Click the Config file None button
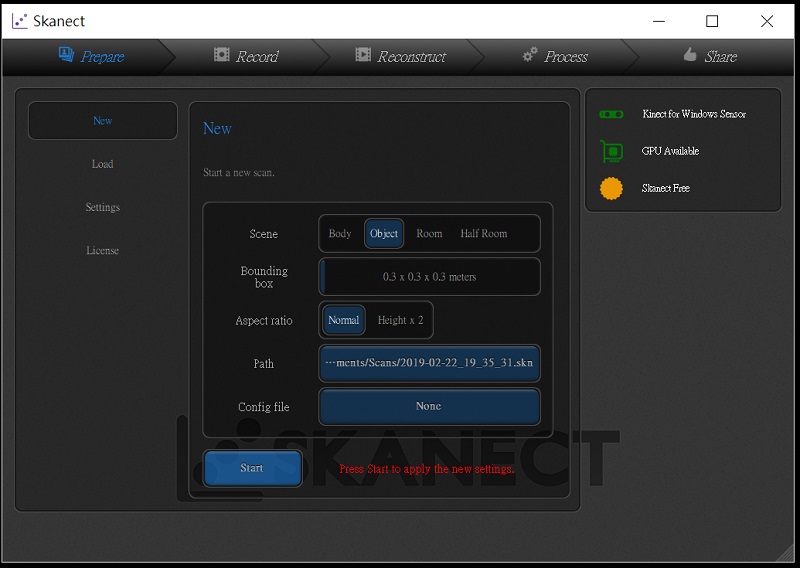Image resolution: width=800 pixels, height=568 pixels. point(429,406)
